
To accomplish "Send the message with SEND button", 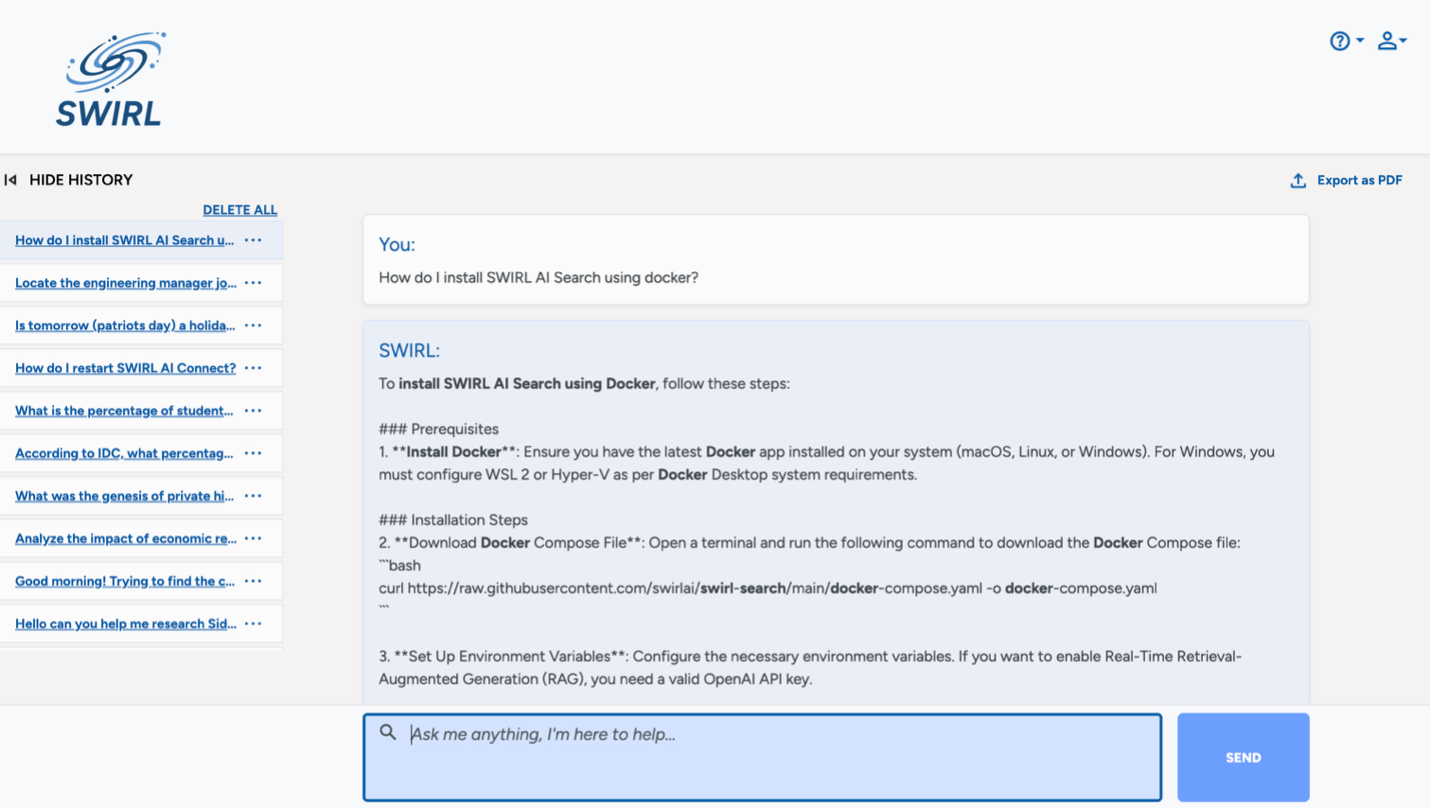I will click(x=1243, y=757).
